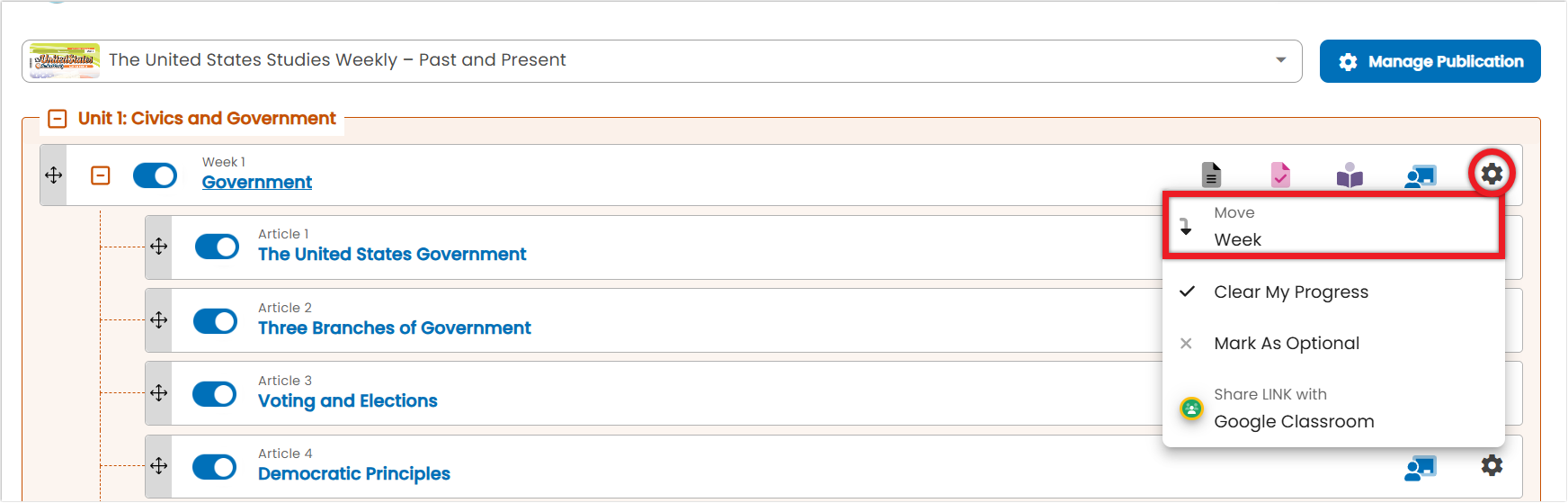
Task: Click the blue classroom presentation icon in Week 1
Action: click(1421, 175)
